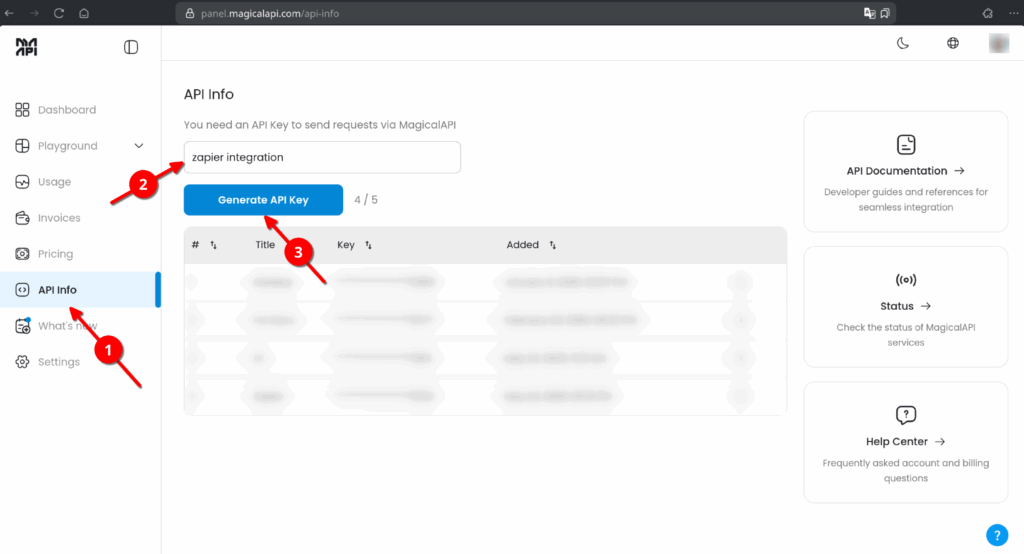
Task: Click the Playground sidebar icon
Action: pyautogui.click(x=22, y=146)
